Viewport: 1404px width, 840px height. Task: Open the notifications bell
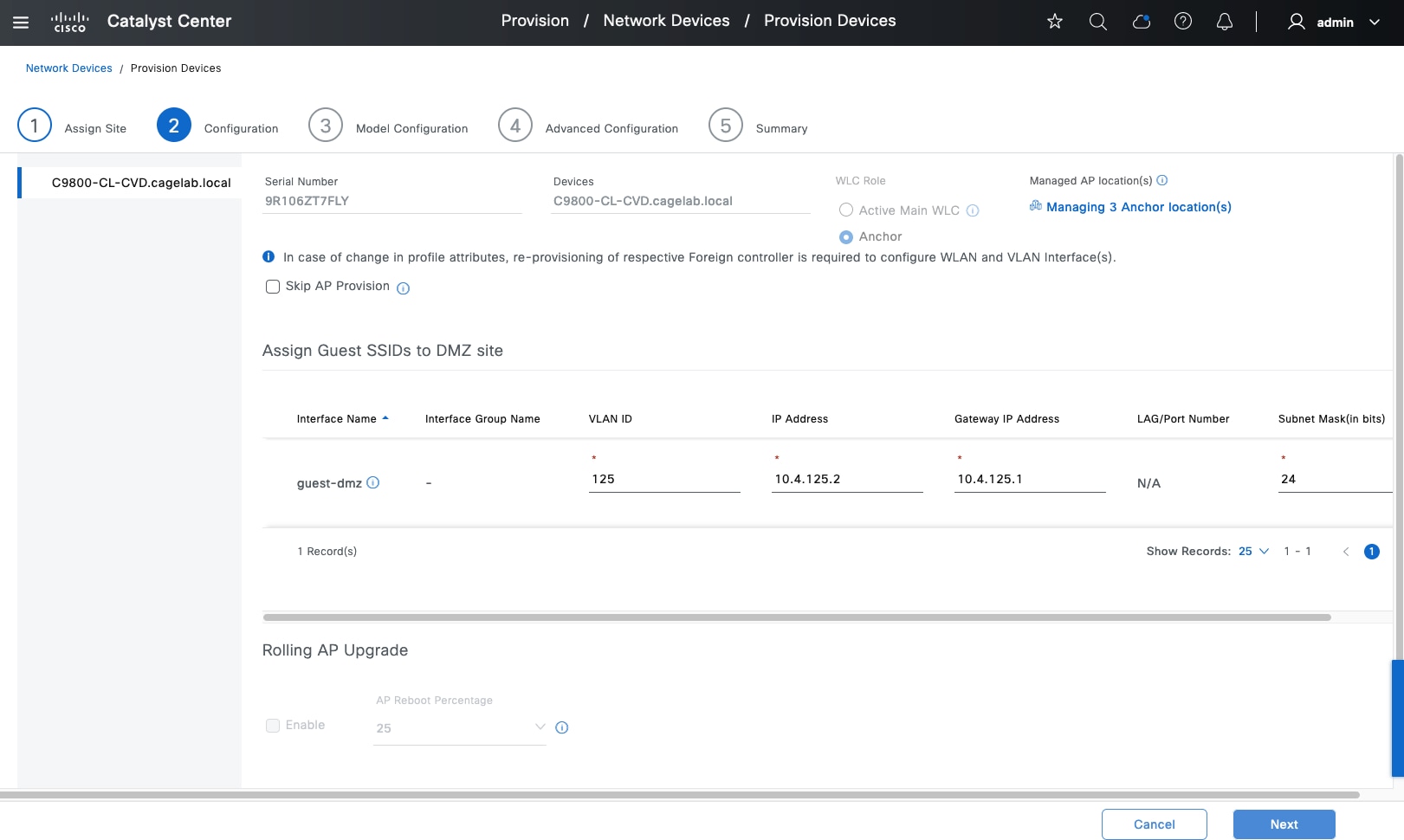[x=1224, y=22]
